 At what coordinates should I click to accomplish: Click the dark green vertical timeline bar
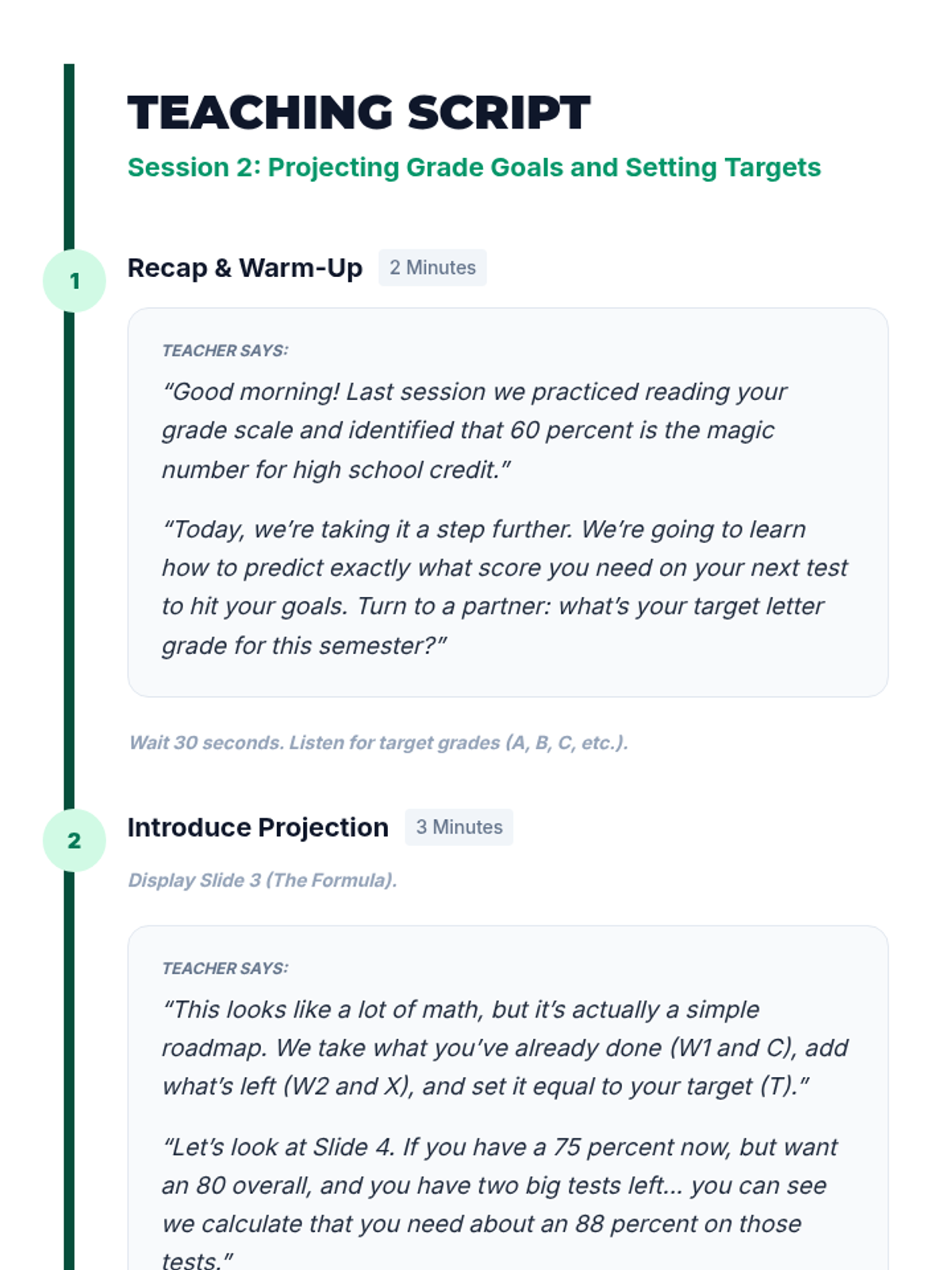[69, 556]
